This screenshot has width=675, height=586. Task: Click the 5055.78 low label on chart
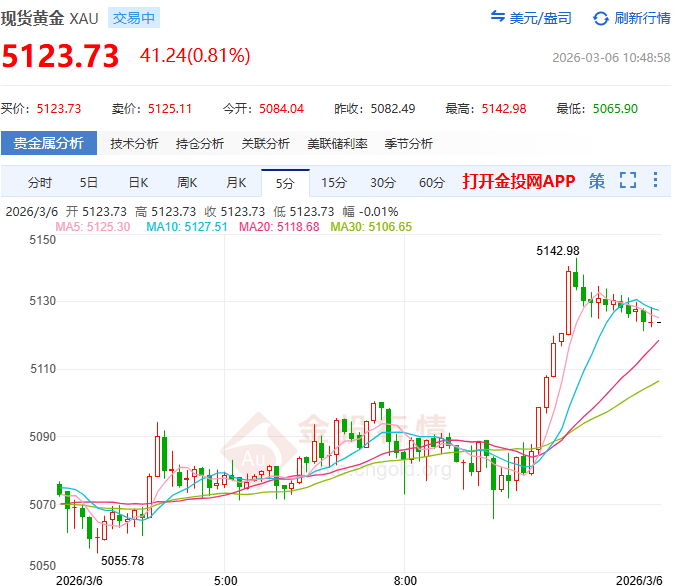pos(122,561)
